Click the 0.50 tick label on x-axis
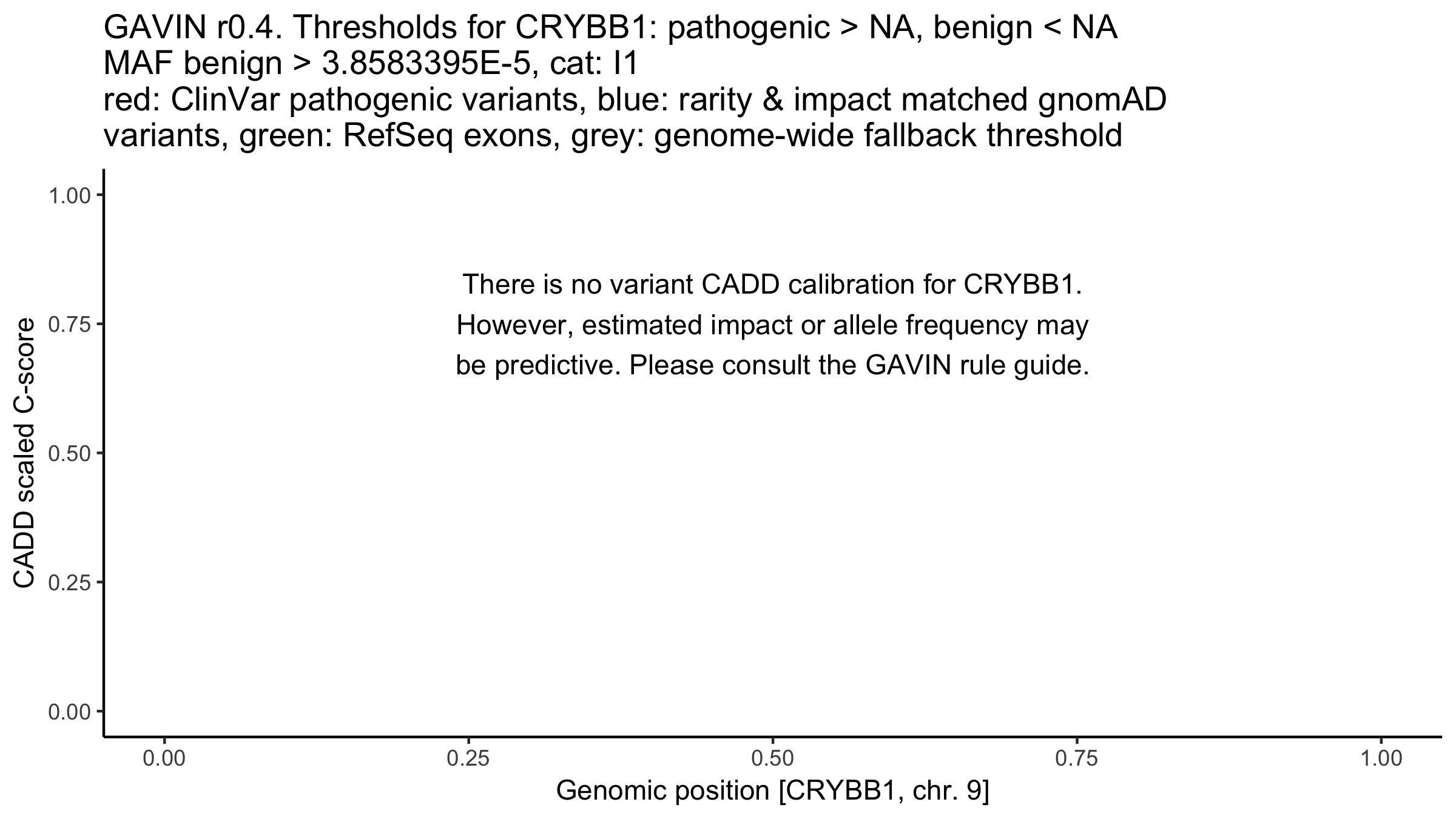This screenshot has width=1456, height=819. (772, 759)
